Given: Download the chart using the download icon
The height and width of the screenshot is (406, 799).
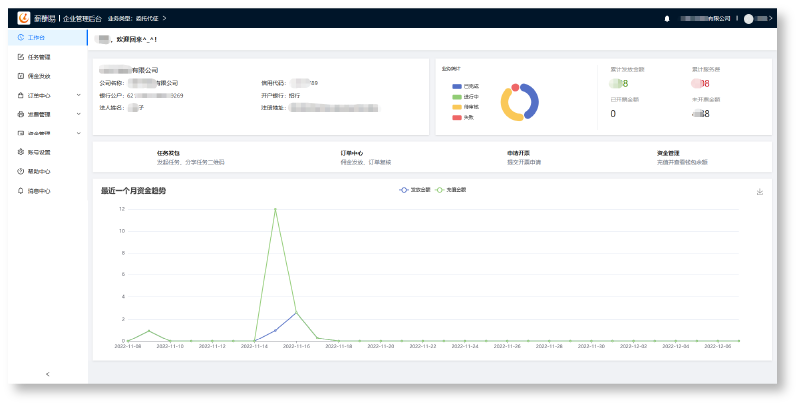Looking at the screenshot, I should tap(760, 191).
